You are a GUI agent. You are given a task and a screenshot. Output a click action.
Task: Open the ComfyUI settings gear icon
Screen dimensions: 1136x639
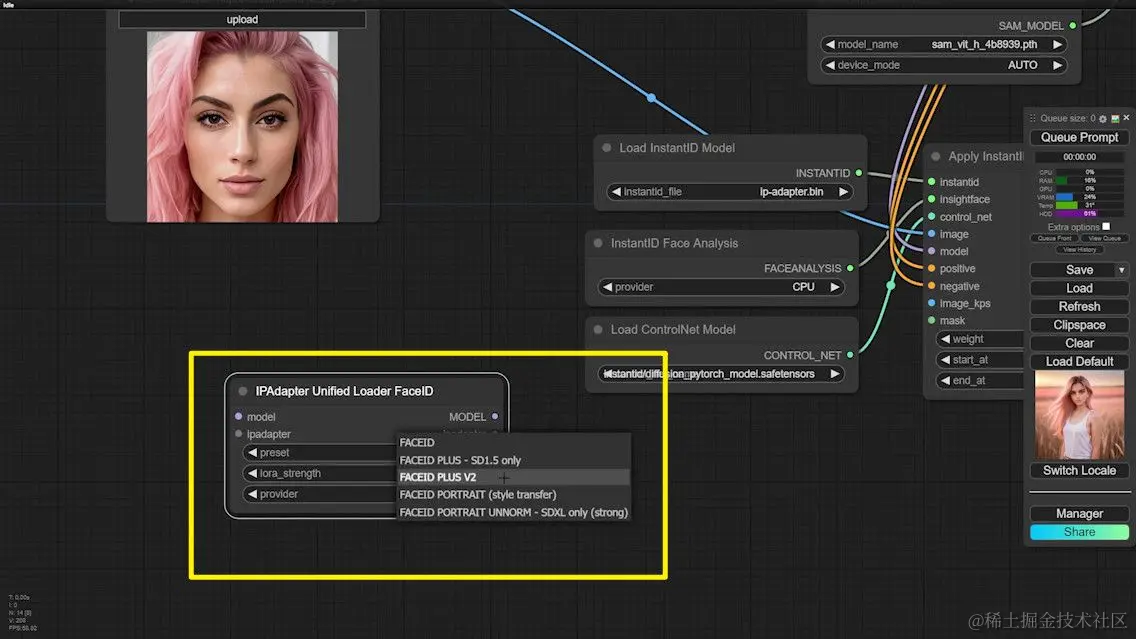1103,118
